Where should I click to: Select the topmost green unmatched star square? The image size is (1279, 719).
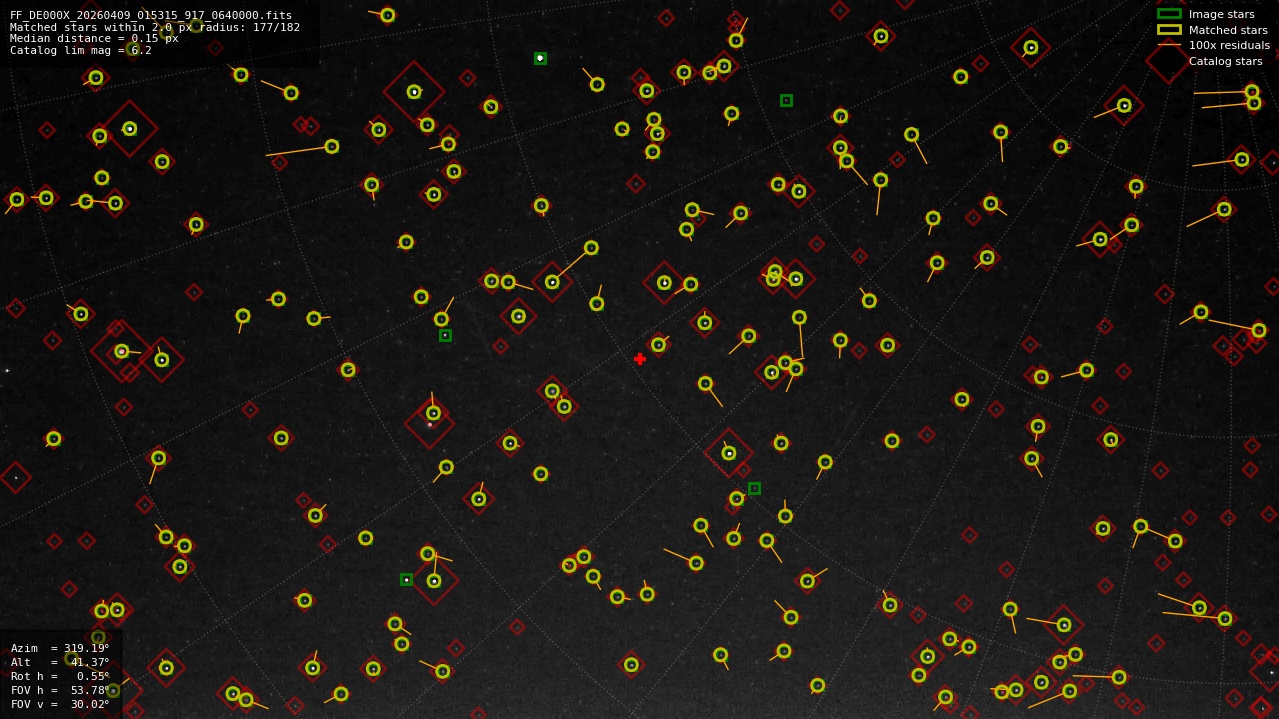point(540,58)
